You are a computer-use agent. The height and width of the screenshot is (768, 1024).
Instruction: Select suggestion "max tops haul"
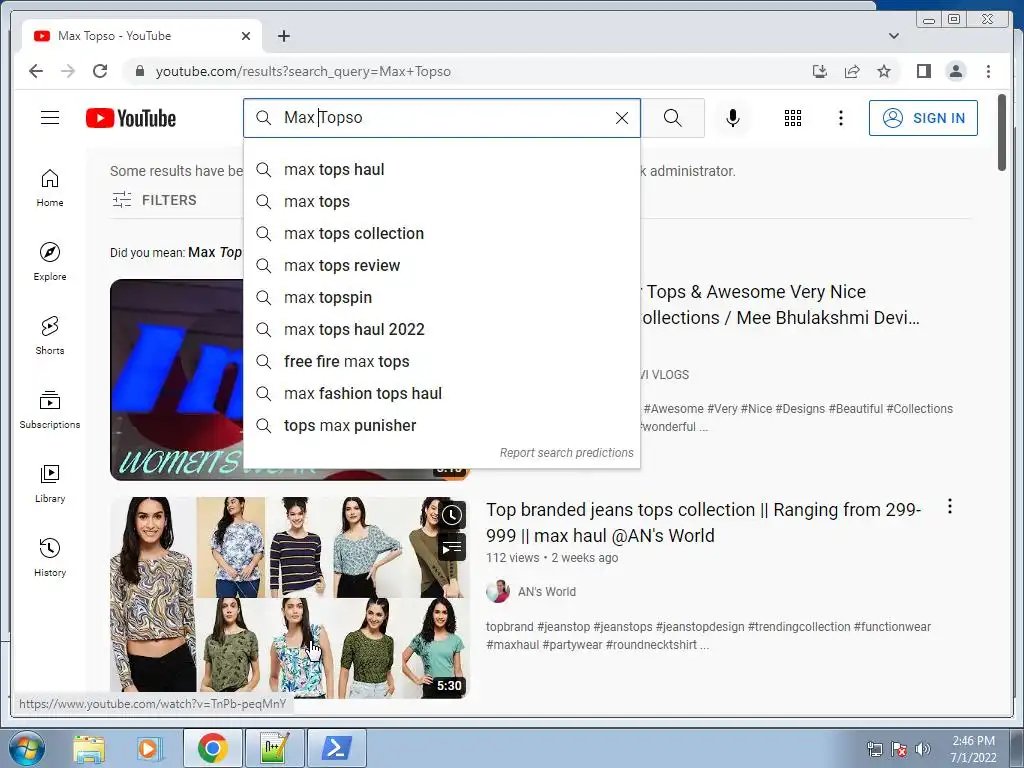click(441, 170)
